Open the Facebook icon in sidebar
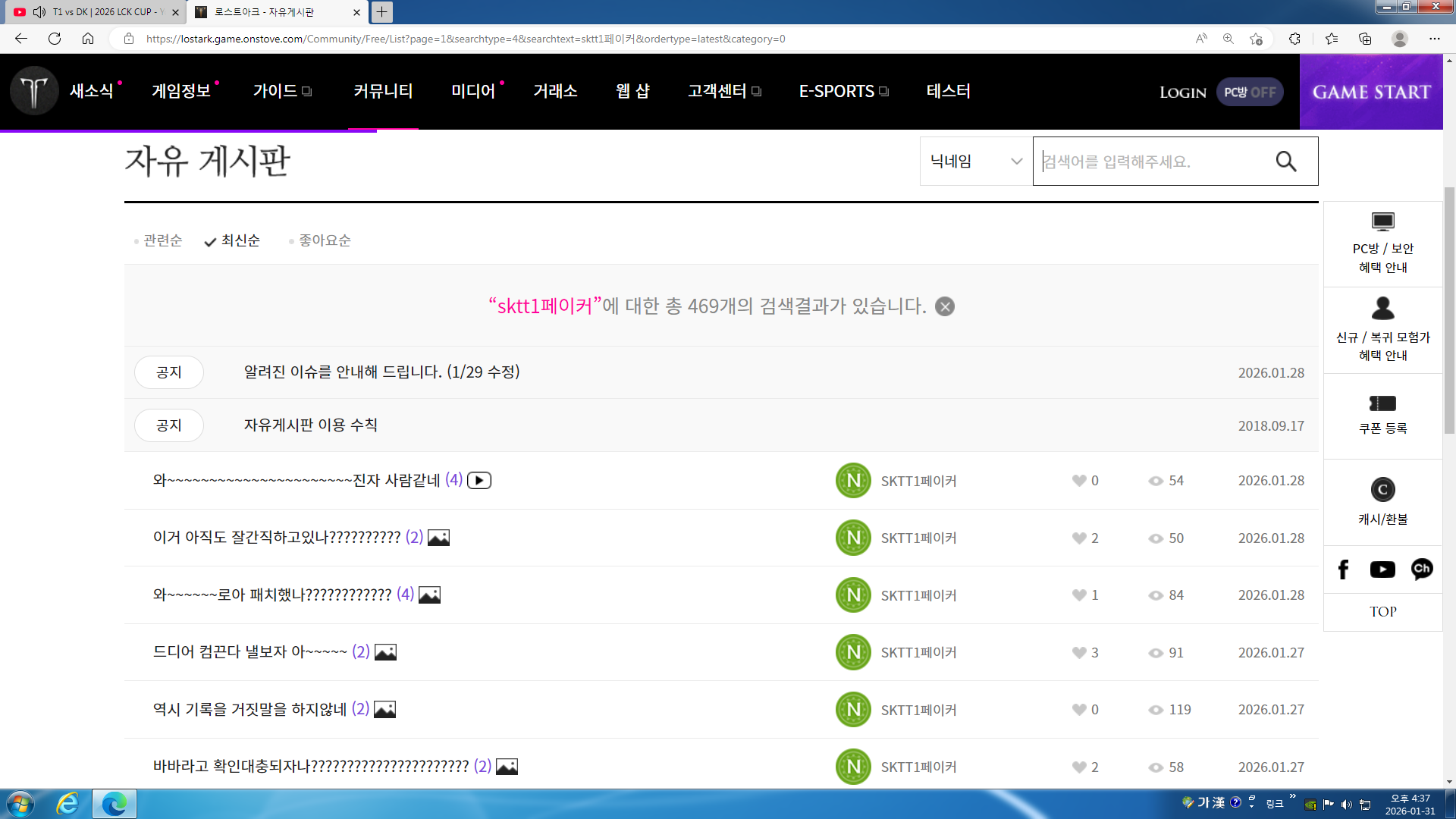Viewport: 1456px width, 819px height. point(1343,570)
